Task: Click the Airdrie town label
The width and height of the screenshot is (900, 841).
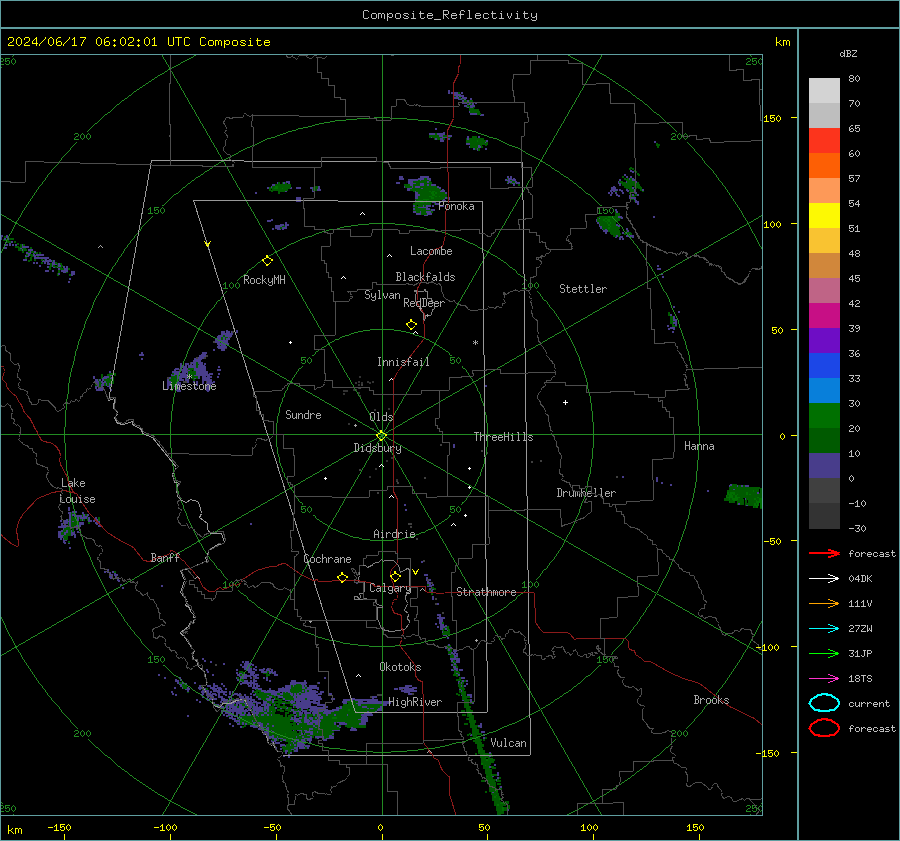Action: [394, 534]
